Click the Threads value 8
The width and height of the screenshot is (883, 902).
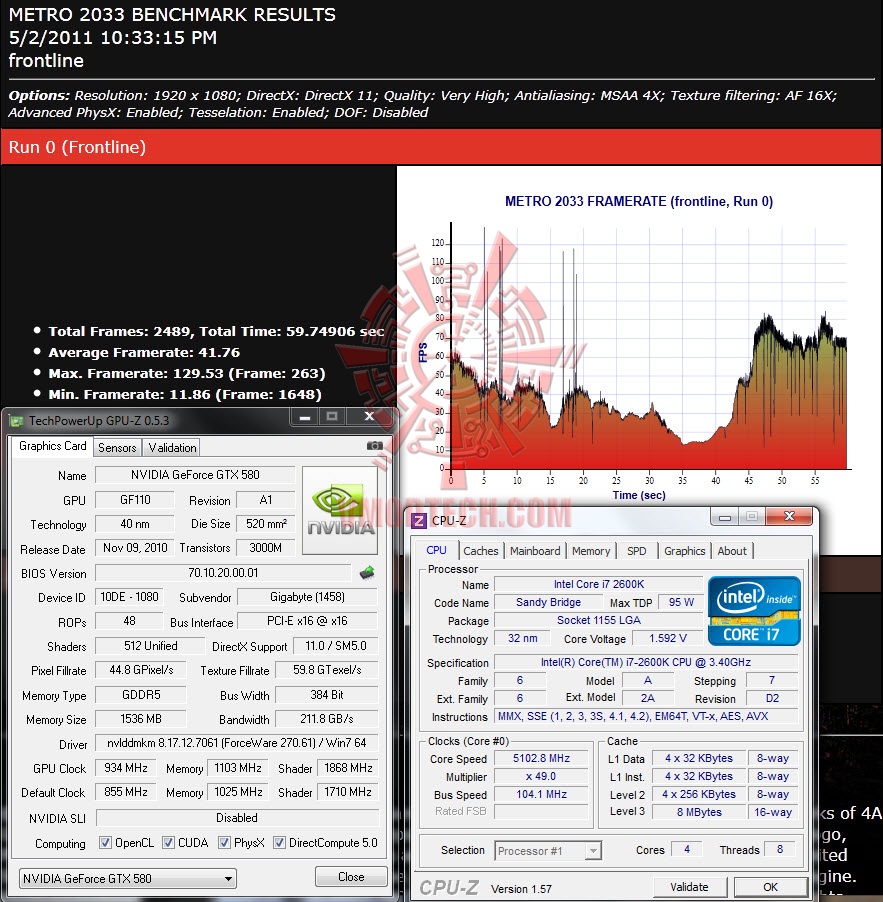(x=779, y=849)
